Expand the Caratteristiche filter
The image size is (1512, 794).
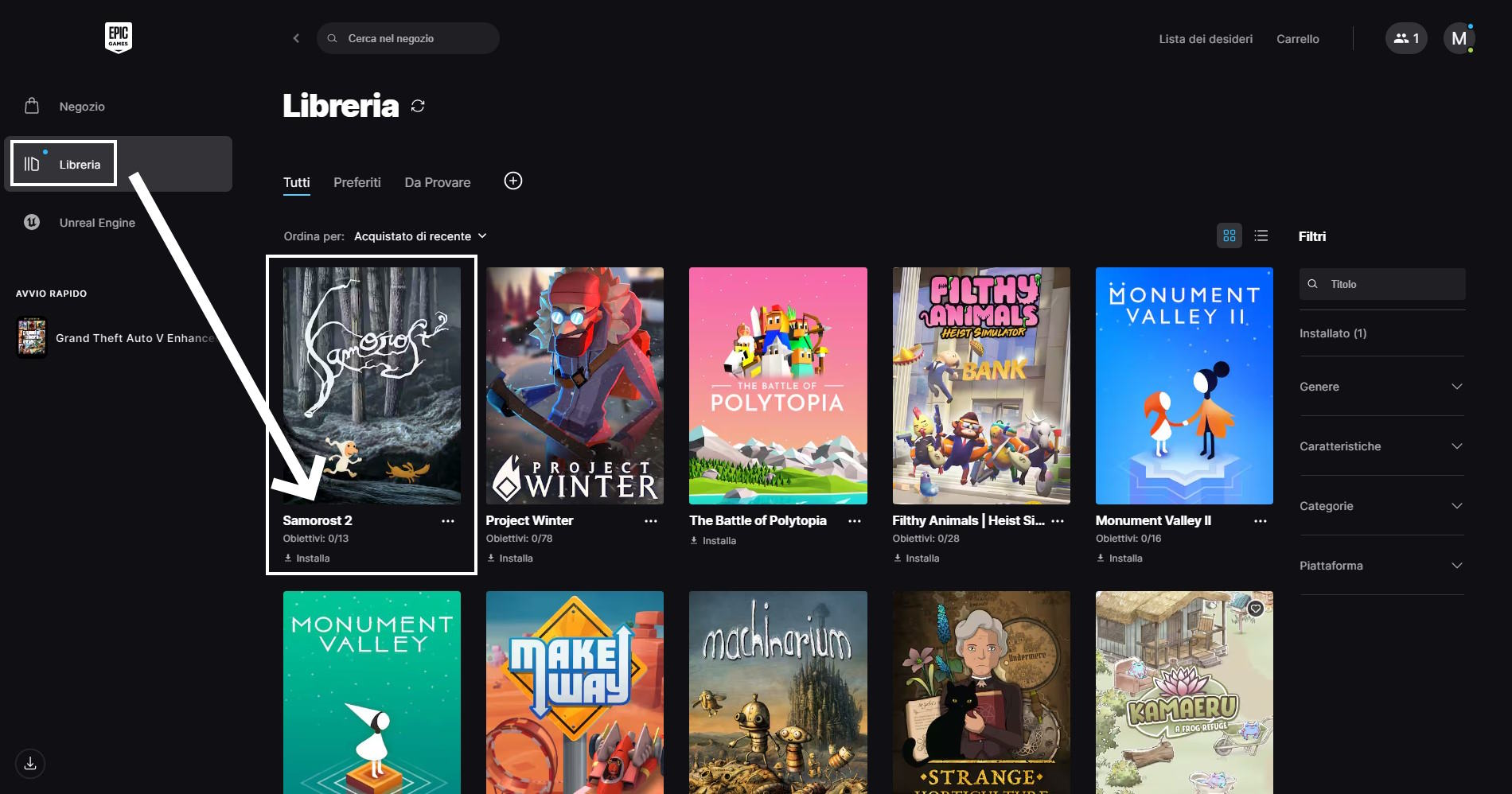point(1381,446)
